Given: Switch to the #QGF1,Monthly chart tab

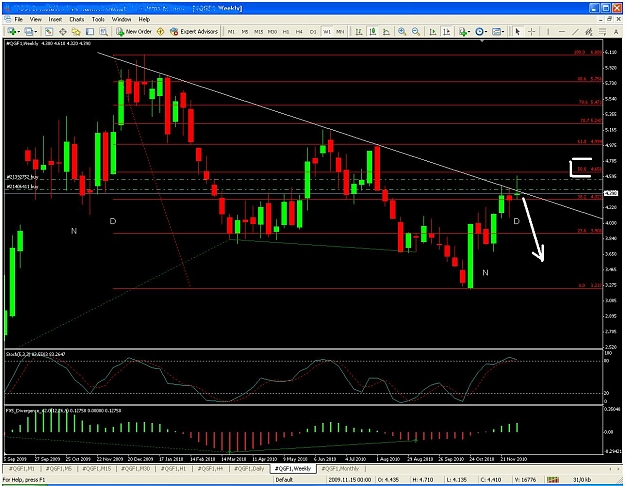Looking at the screenshot, I should point(340,468).
